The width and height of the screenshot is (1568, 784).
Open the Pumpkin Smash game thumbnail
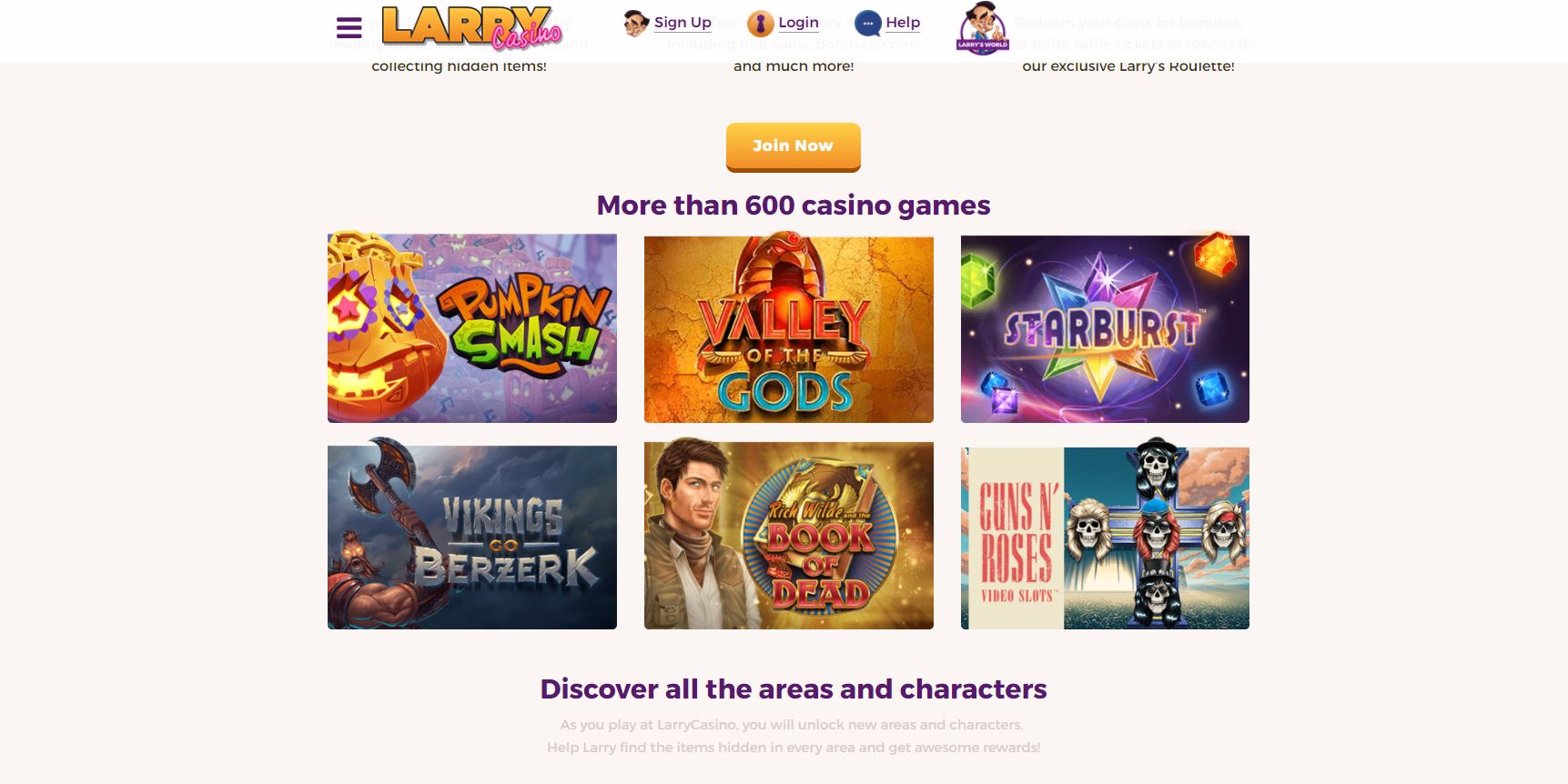tap(472, 327)
